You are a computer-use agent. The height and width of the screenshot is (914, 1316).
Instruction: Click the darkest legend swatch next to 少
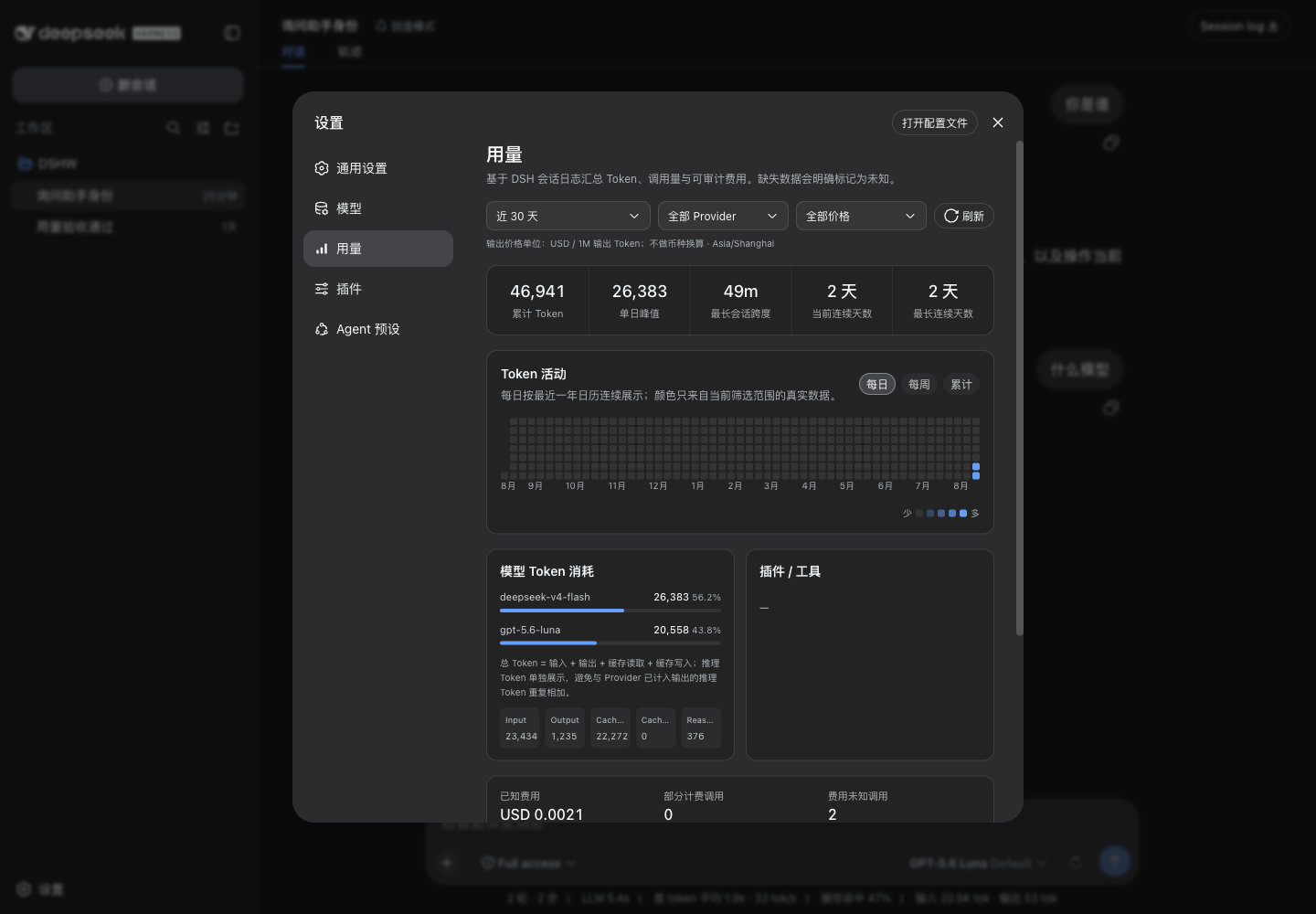point(919,514)
